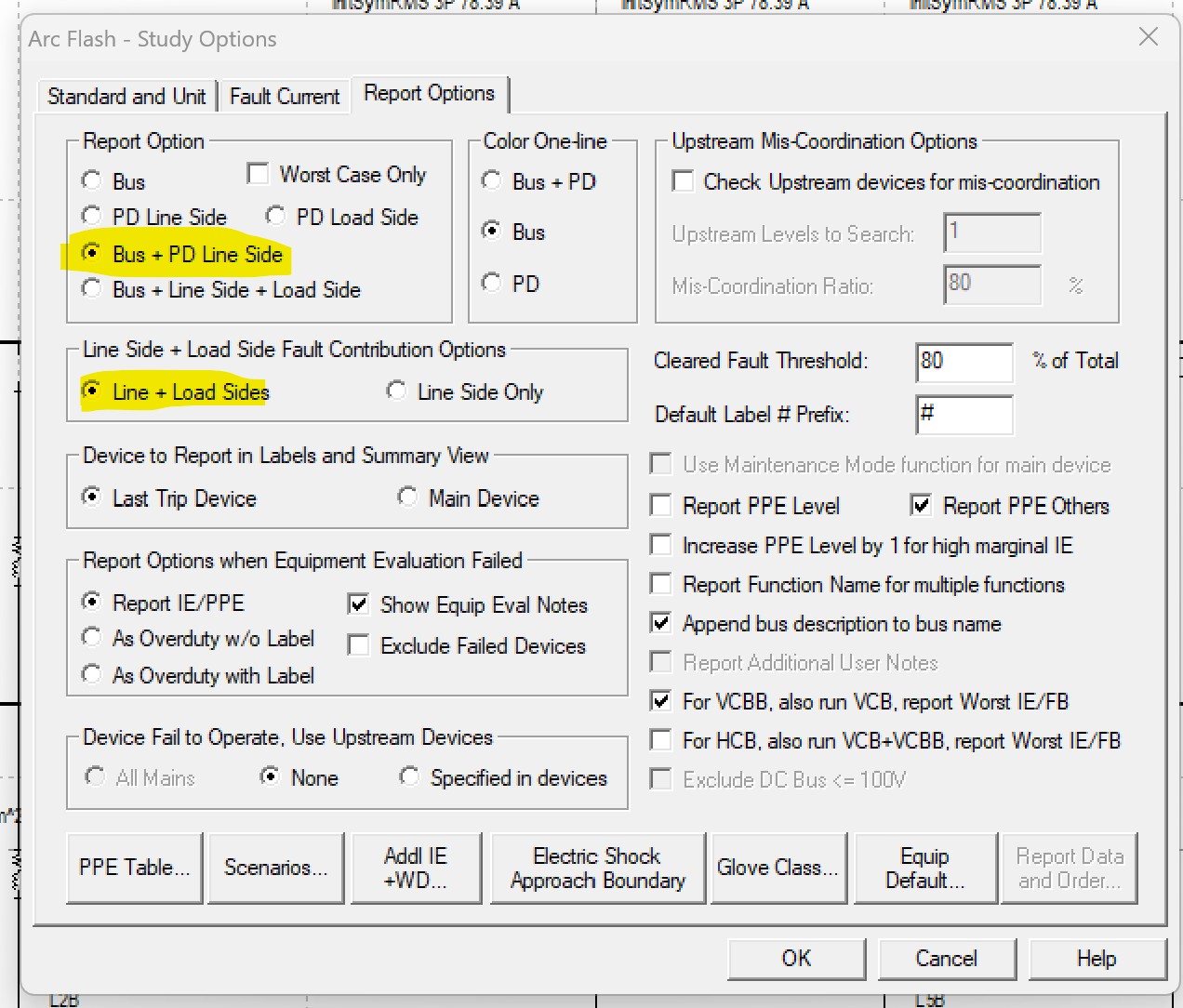The height and width of the screenshot is (1008, 1183).
Task: Close the Arc Flash Study Options dialog
Action: (x=1149, y=37)
